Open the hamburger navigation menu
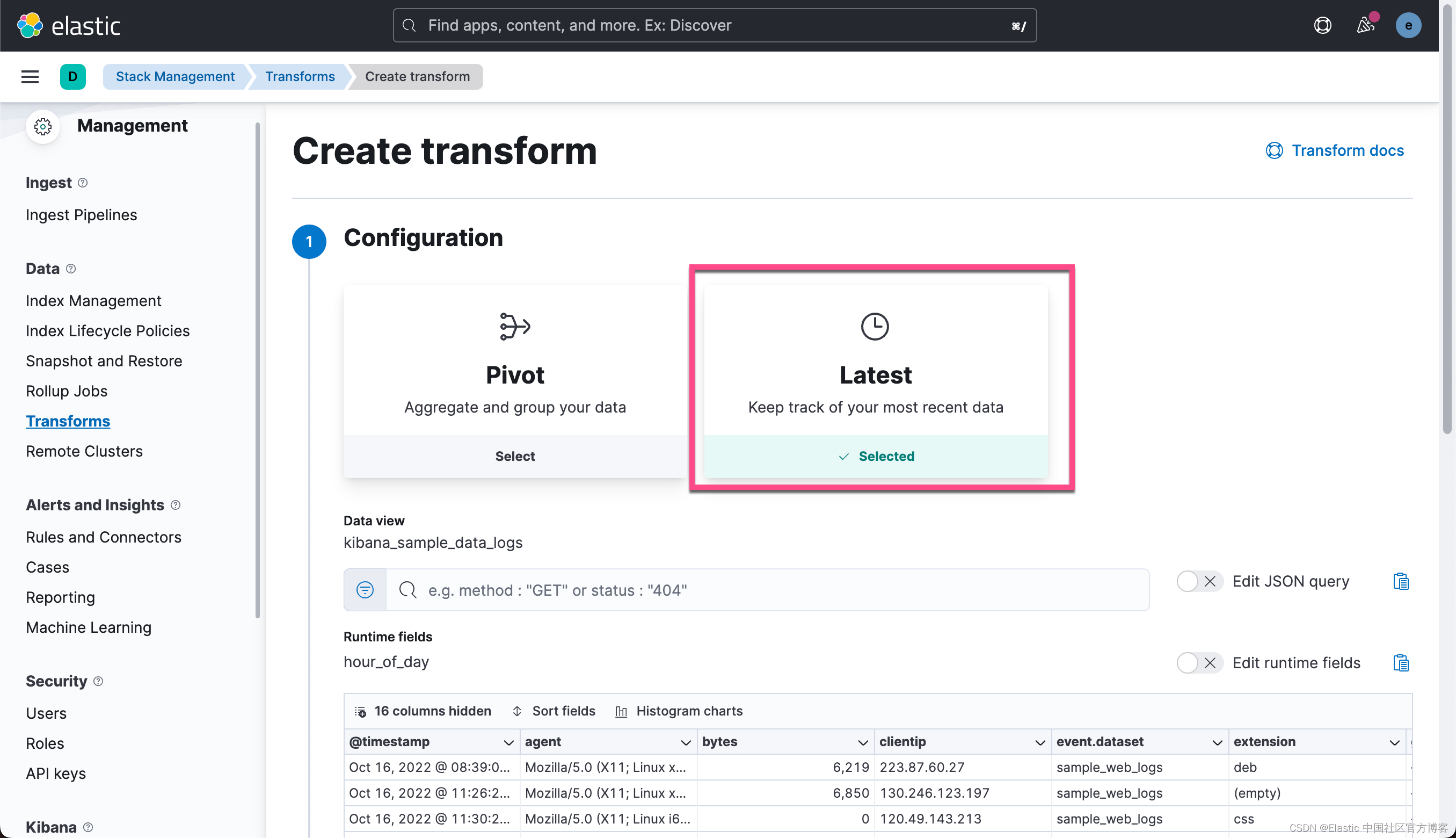The height and width of the screenshot is (838, 1456). click(x=30, y=76)
